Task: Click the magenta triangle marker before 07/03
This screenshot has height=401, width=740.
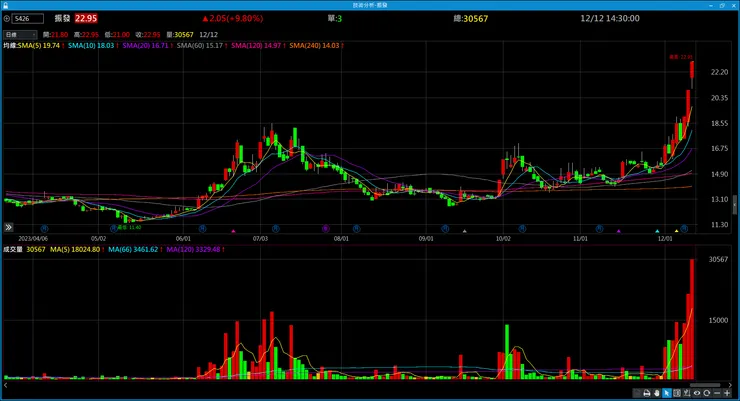Action: coord(233,231)
